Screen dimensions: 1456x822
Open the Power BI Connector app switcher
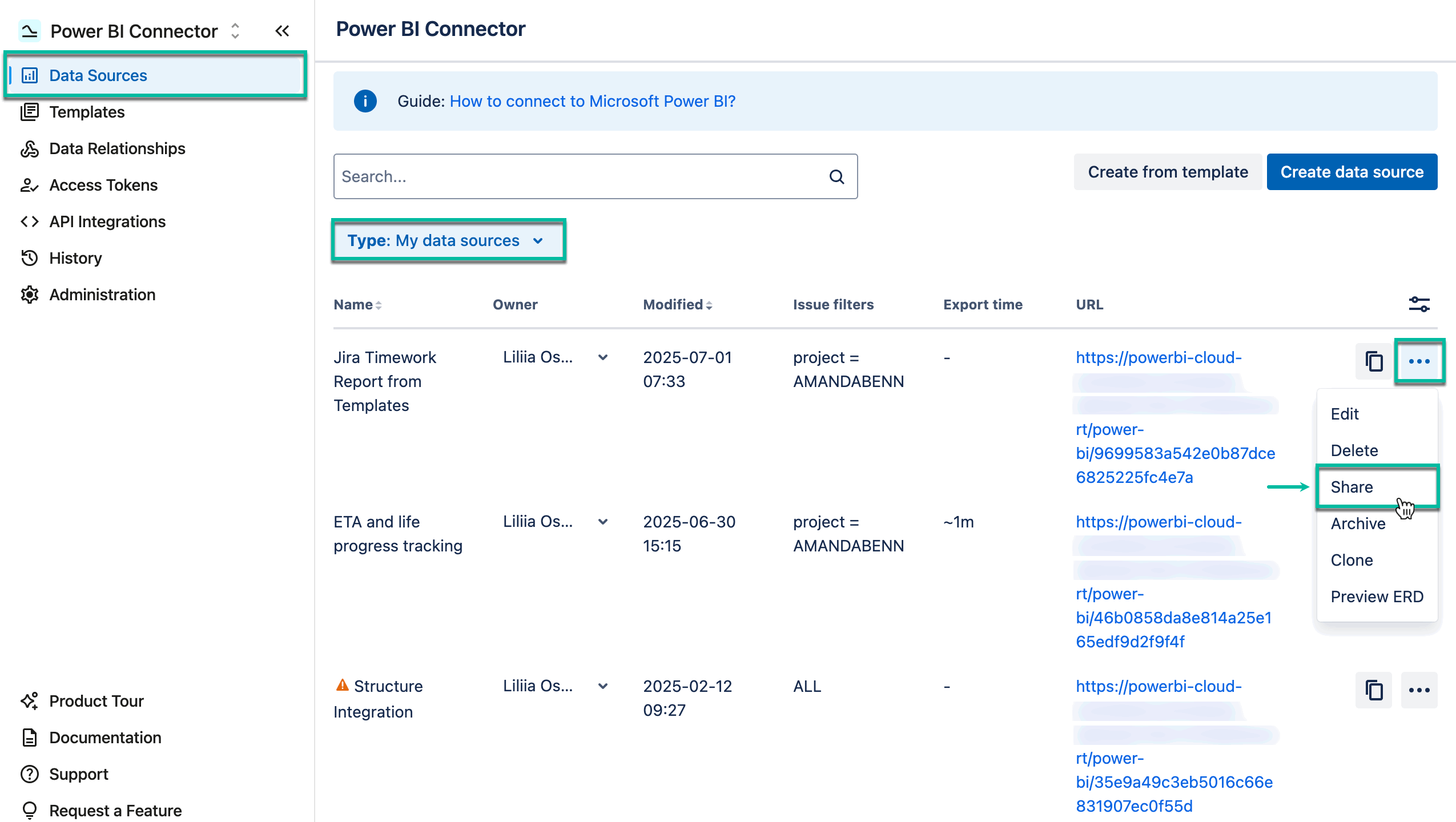click(235, 31)
